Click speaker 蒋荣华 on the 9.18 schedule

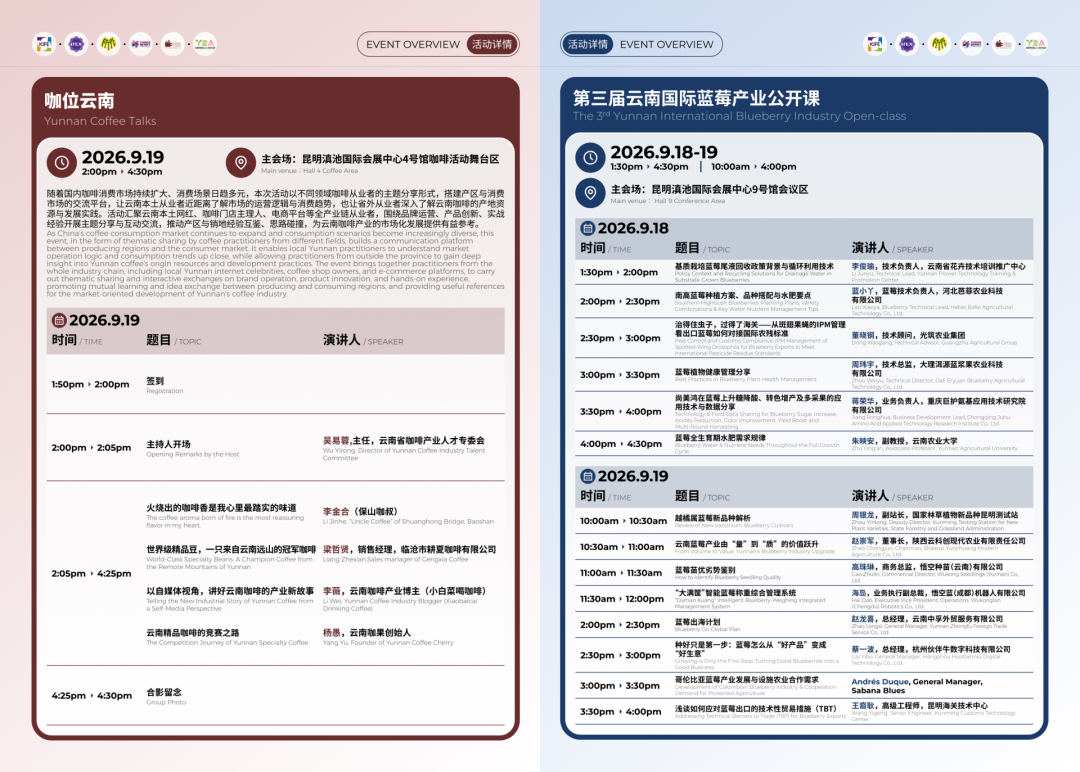pyautogui.click(x=938, y=412)
